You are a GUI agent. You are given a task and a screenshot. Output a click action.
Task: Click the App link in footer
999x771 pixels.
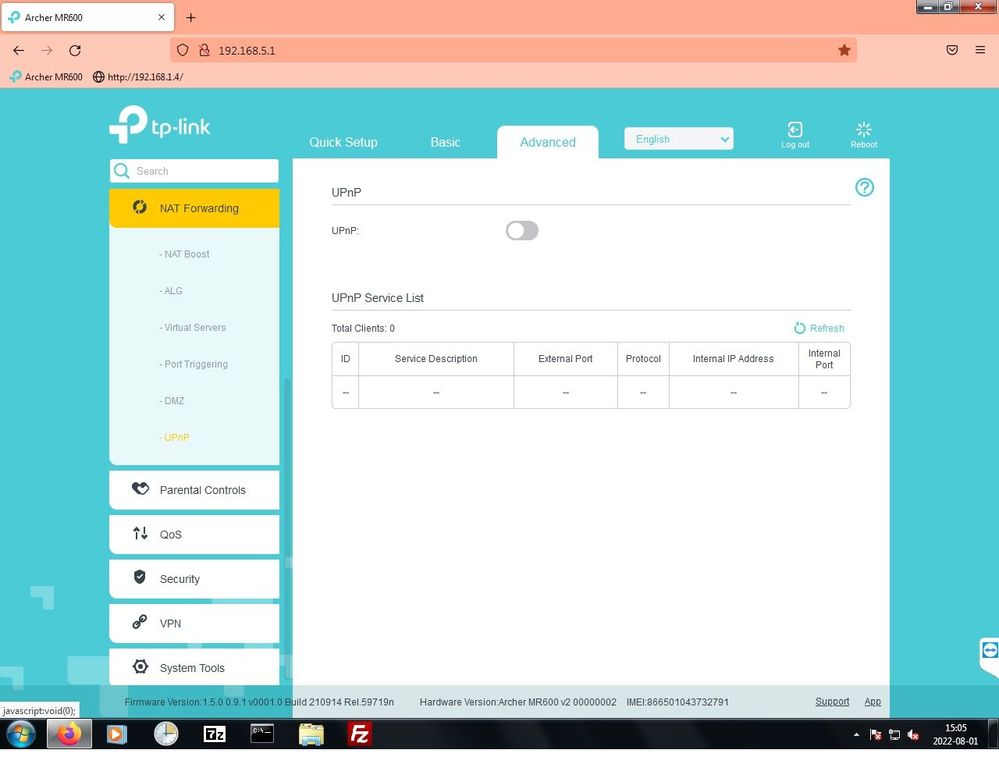(x=872, y=702)
